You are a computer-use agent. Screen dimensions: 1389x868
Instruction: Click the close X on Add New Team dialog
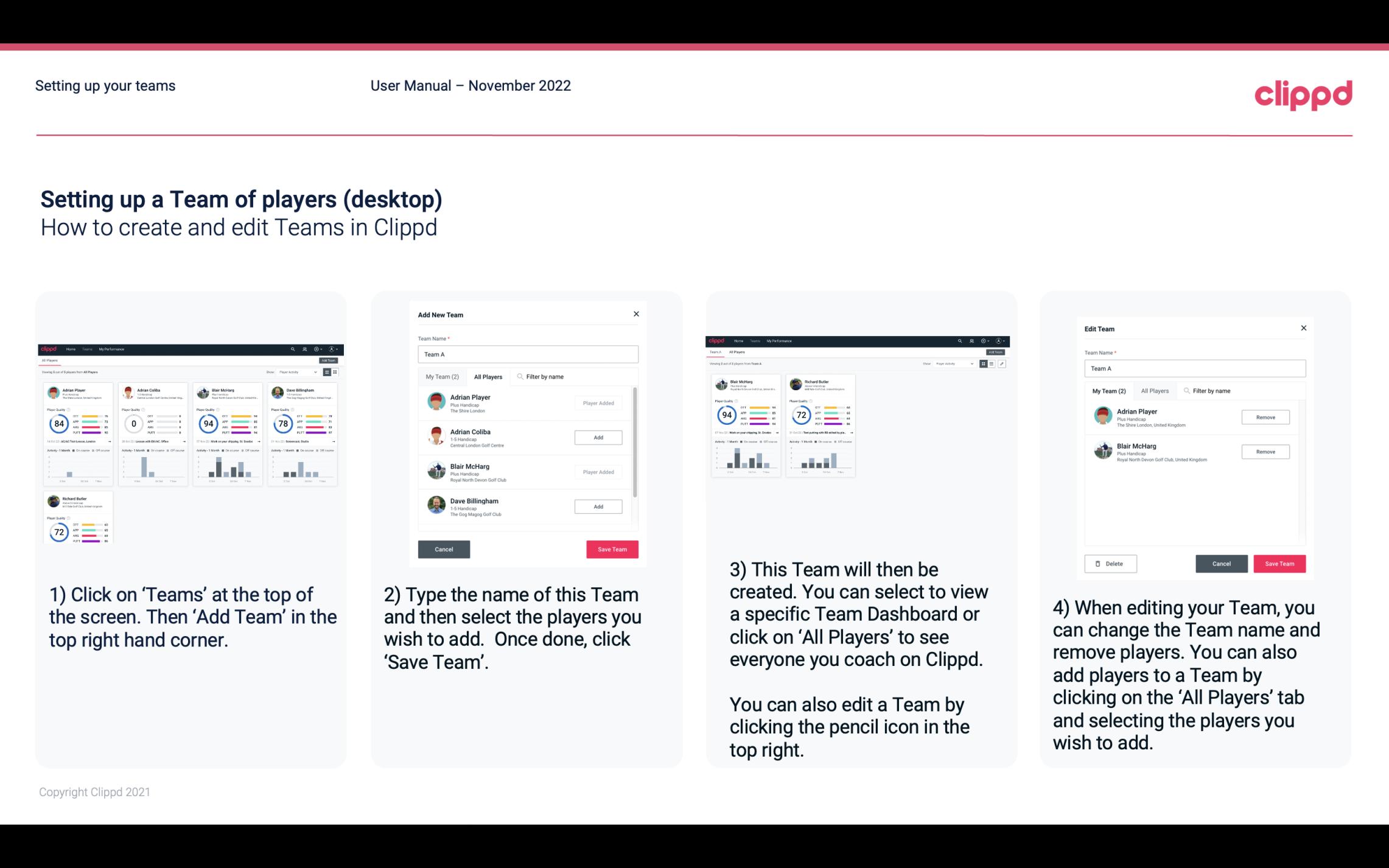[x=638, y=314]
